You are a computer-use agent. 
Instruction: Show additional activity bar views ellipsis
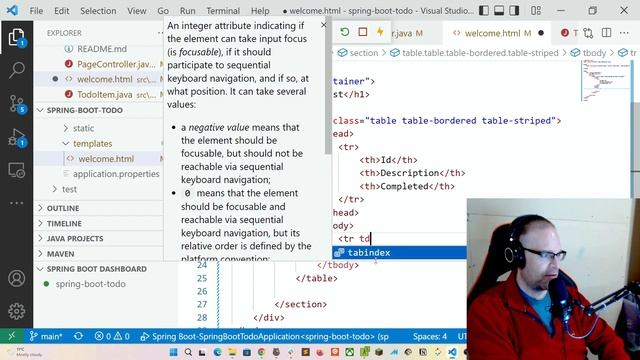pos(16,203)
